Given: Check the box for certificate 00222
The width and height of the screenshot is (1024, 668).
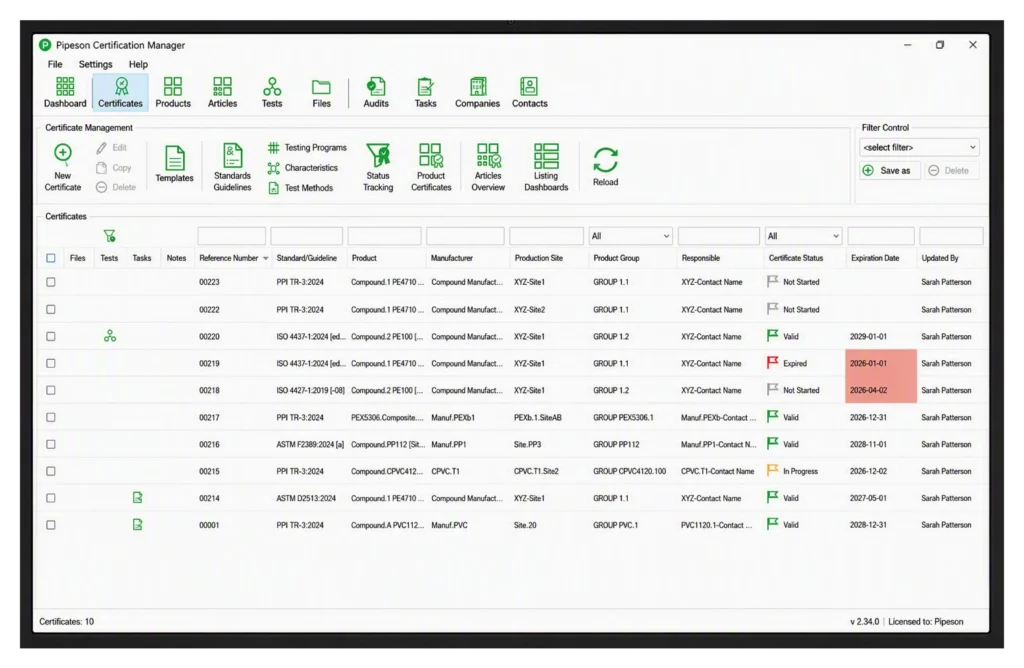Looking at the screenshot, I should [51, 310].
